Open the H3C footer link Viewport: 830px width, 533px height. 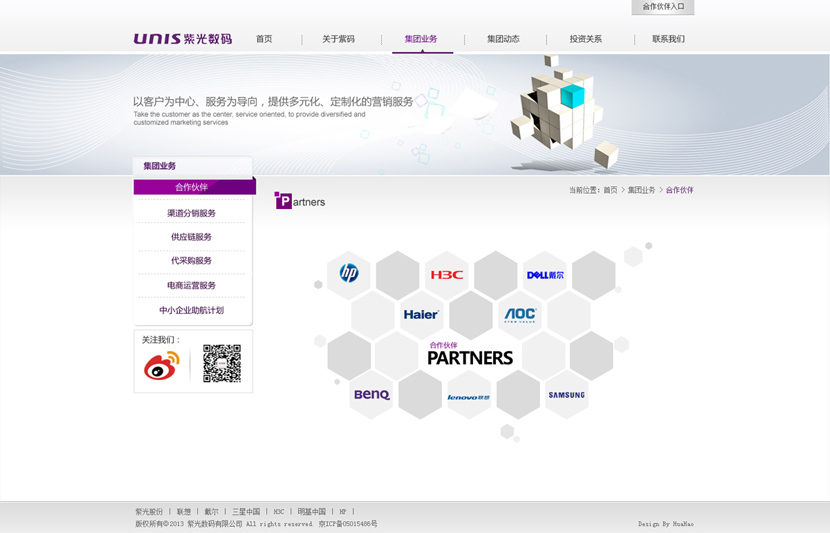(x=279, y=511)
